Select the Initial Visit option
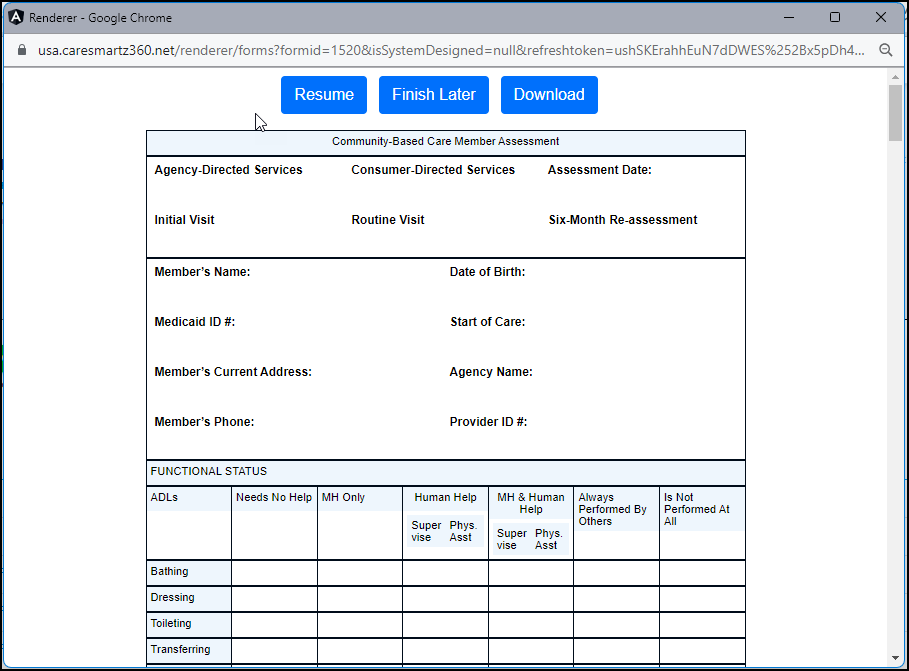 (x=182, y=219)
